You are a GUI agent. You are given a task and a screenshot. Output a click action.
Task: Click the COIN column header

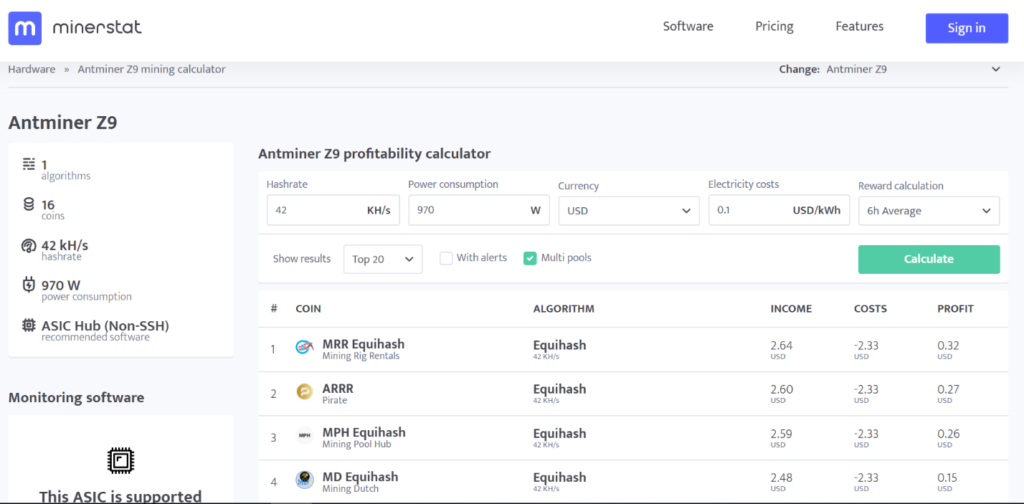point(308,309)
